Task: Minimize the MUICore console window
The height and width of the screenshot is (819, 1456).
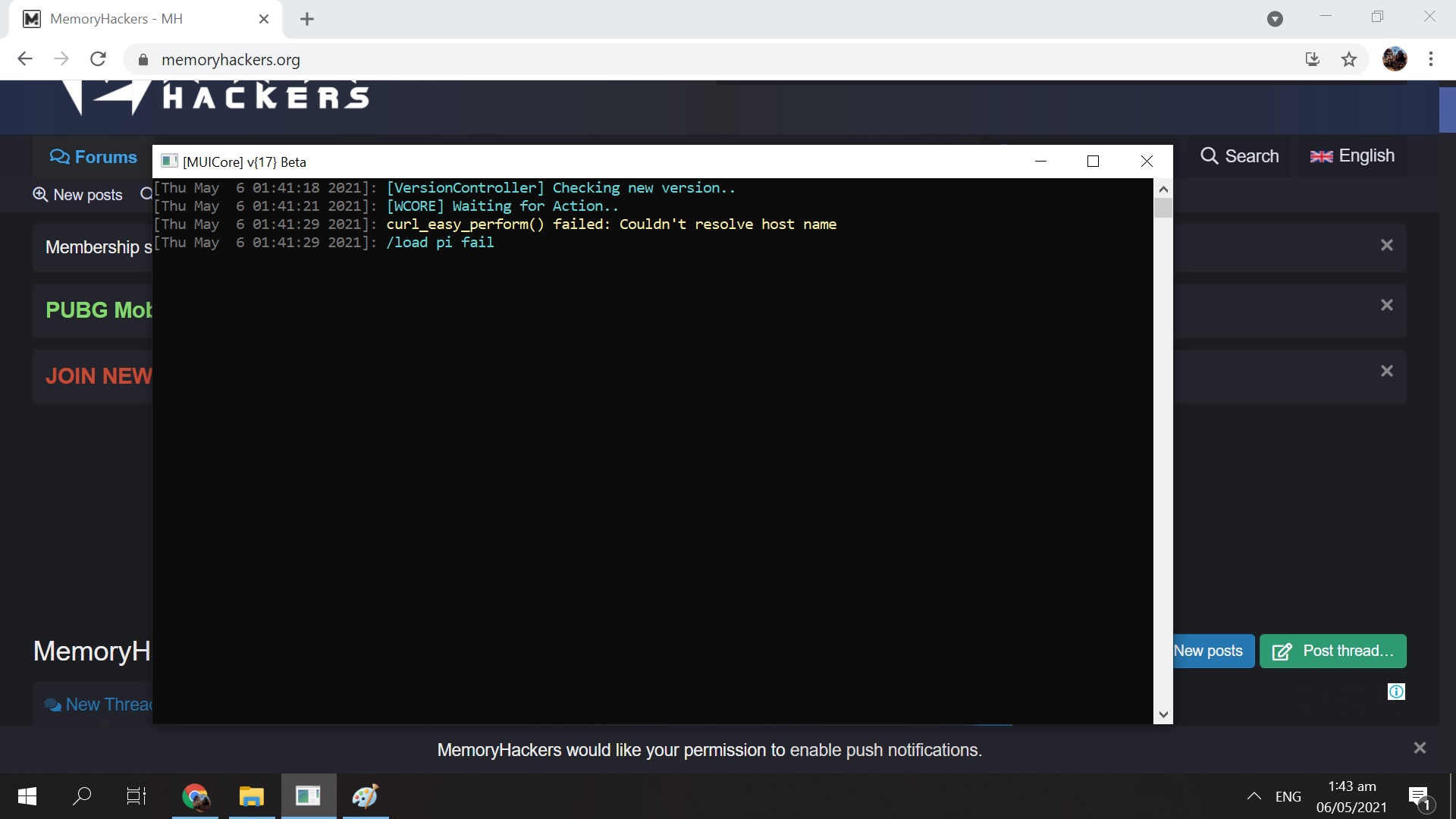Action: tap(1040, 161)
